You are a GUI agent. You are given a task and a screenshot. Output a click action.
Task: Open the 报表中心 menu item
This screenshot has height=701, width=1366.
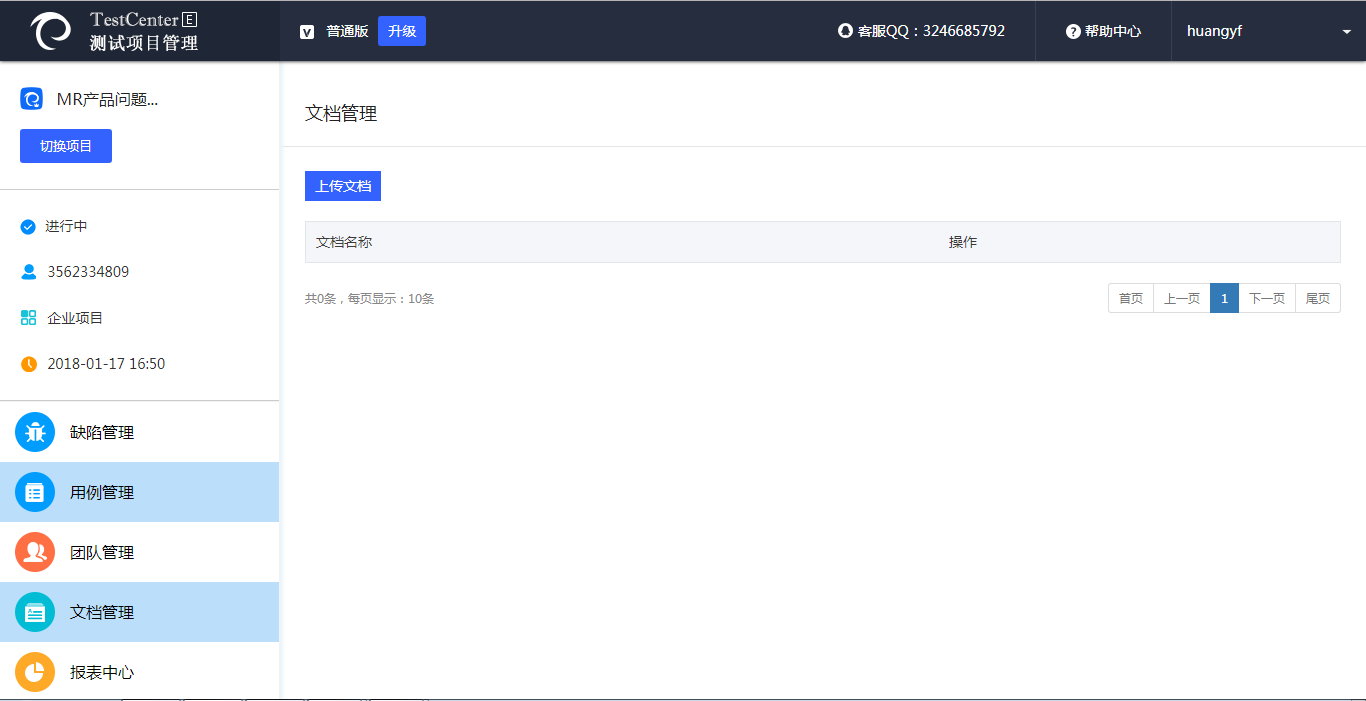tap(102, 673)
